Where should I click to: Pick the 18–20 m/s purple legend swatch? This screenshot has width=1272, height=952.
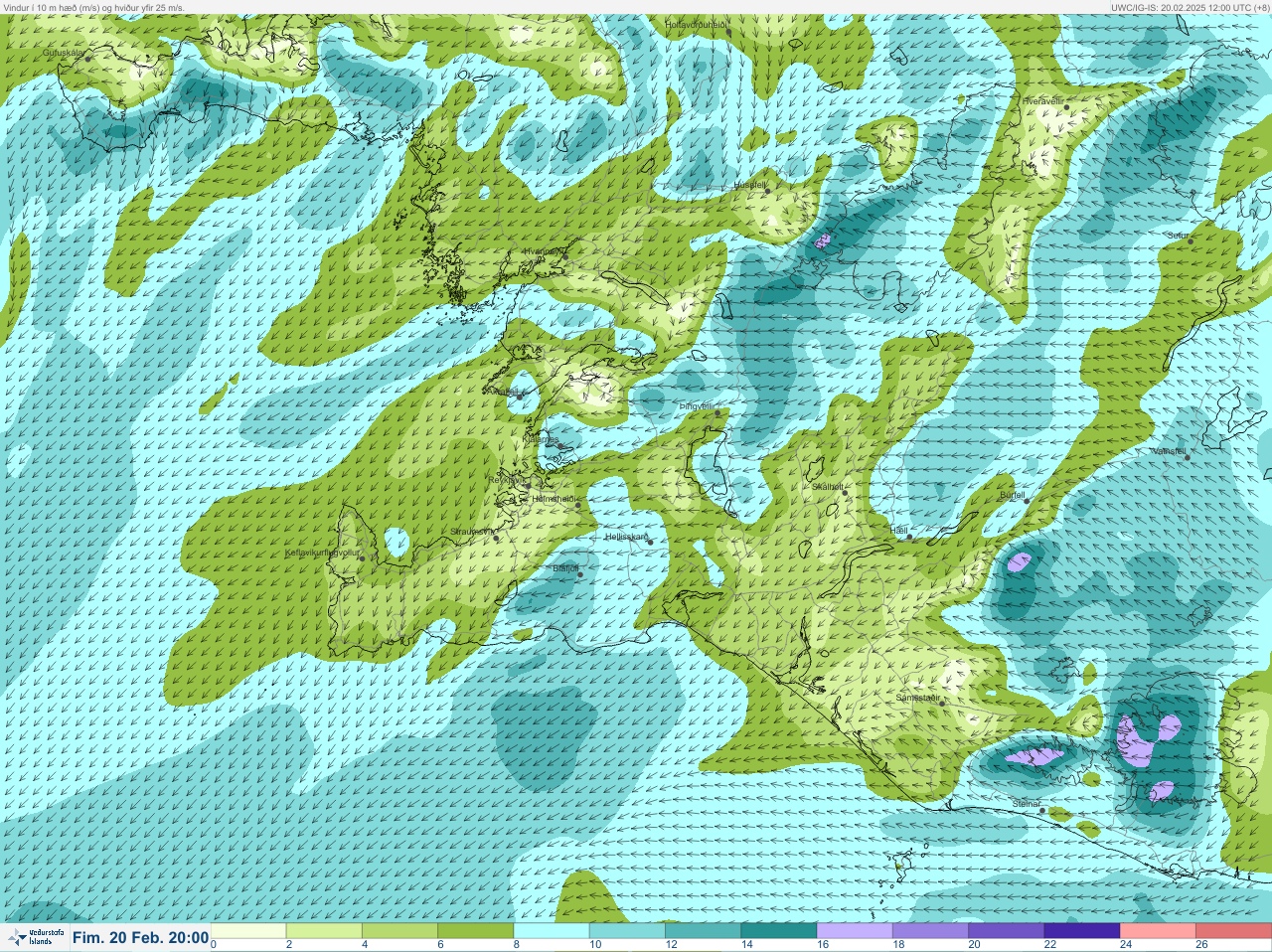point(930,930)
